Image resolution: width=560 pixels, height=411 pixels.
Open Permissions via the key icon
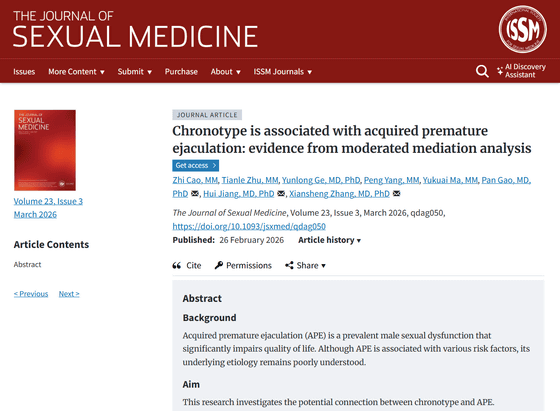tap(243, 265)
